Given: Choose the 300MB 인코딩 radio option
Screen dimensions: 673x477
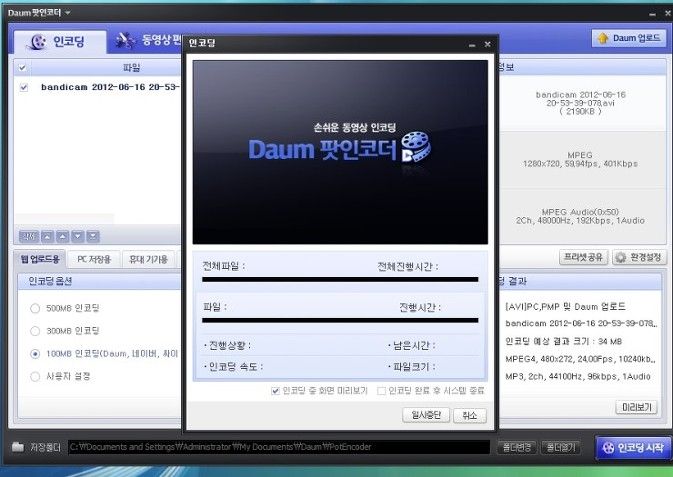Looking at the screenshot, I should 35,331.
